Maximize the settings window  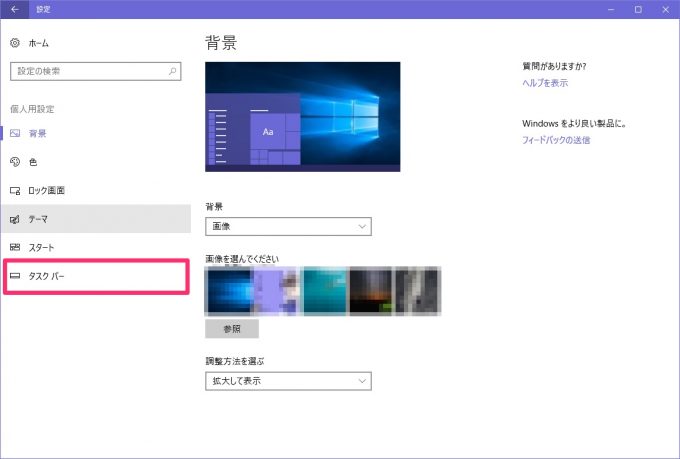(x=638, y=9)
